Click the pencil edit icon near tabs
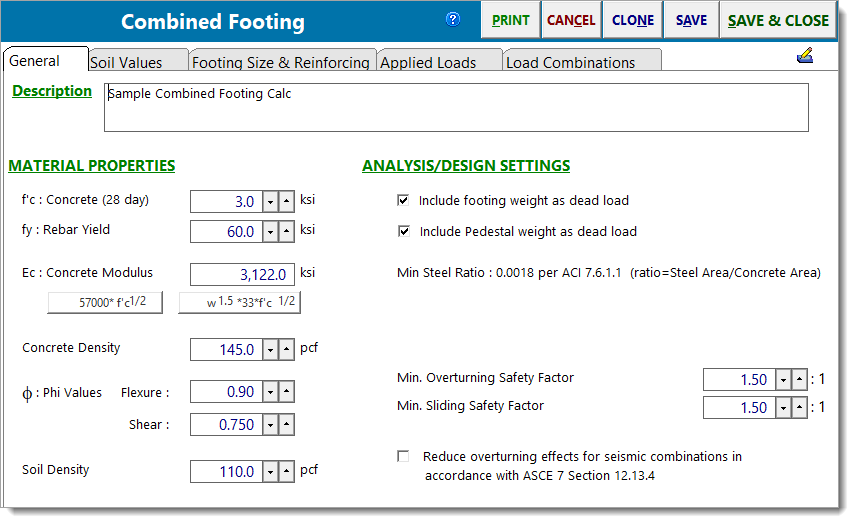The width and height of the screenshot is (854, 523). 804,56
